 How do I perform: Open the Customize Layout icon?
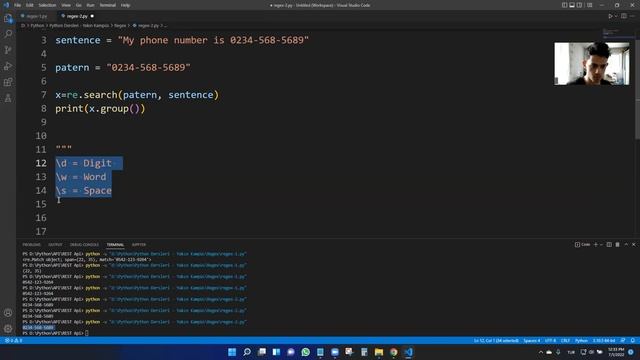pos(589,5)
